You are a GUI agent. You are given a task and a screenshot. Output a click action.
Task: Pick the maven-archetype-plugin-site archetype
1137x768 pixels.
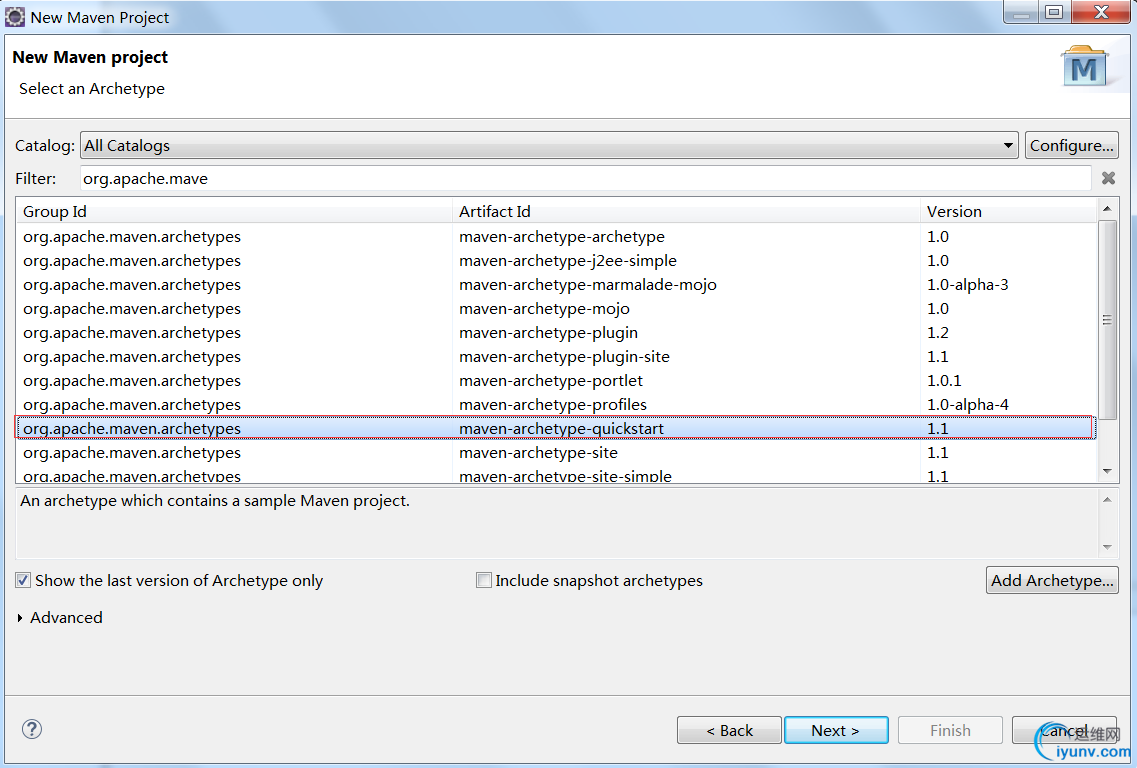pyautogui.click(x=556, y=356)
